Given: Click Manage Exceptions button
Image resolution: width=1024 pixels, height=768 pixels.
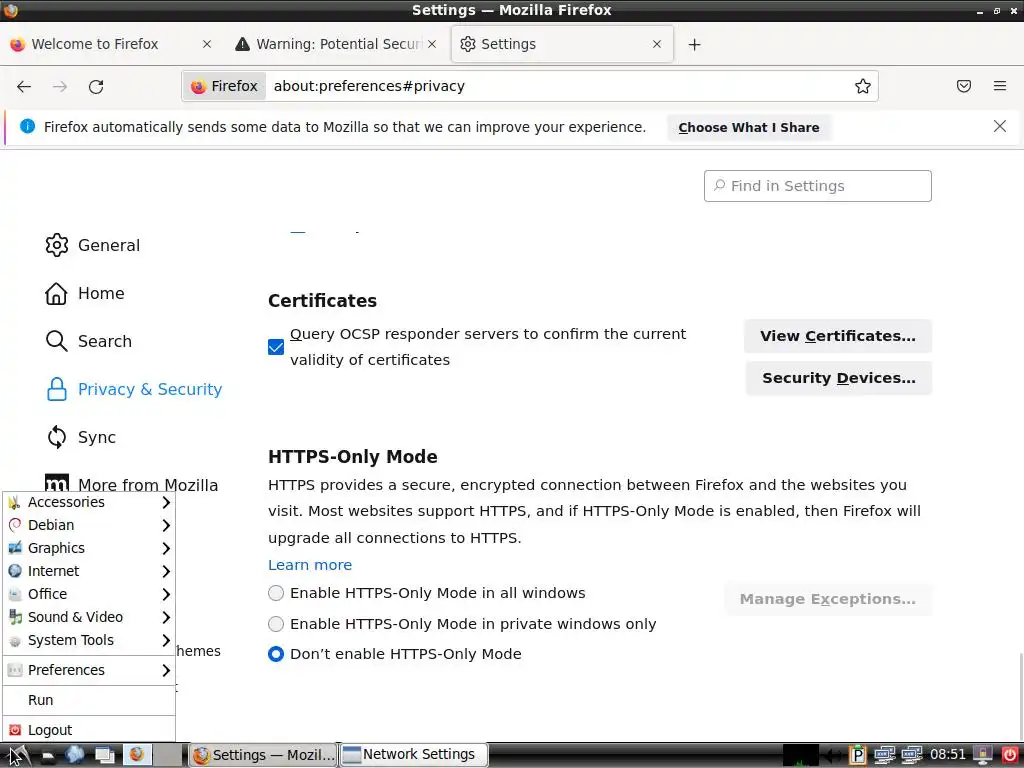Looking at the screenshot, I should point(827,599).
